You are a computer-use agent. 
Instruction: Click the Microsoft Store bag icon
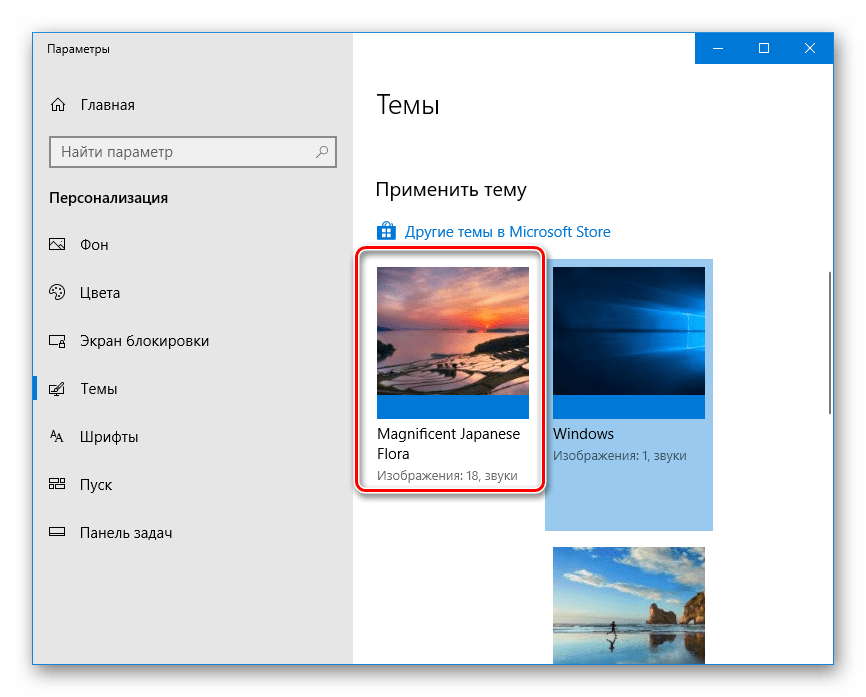pos(386,232)
